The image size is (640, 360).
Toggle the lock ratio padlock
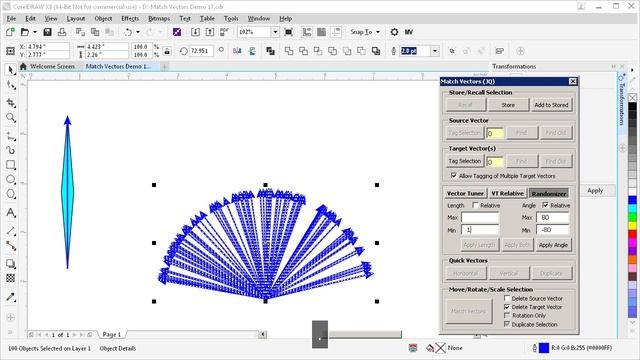pyautogui.click(x=167, y=51)
